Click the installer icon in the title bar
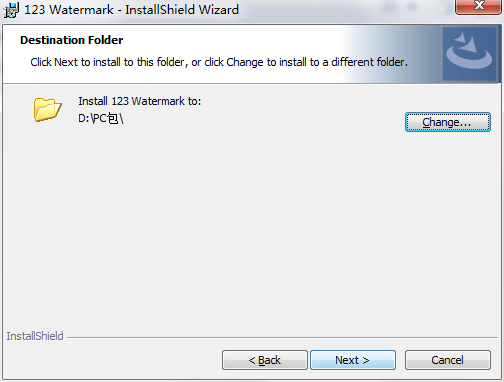This screenshot has width=504, height=382. pyautogui.click(x=11, y=10)
